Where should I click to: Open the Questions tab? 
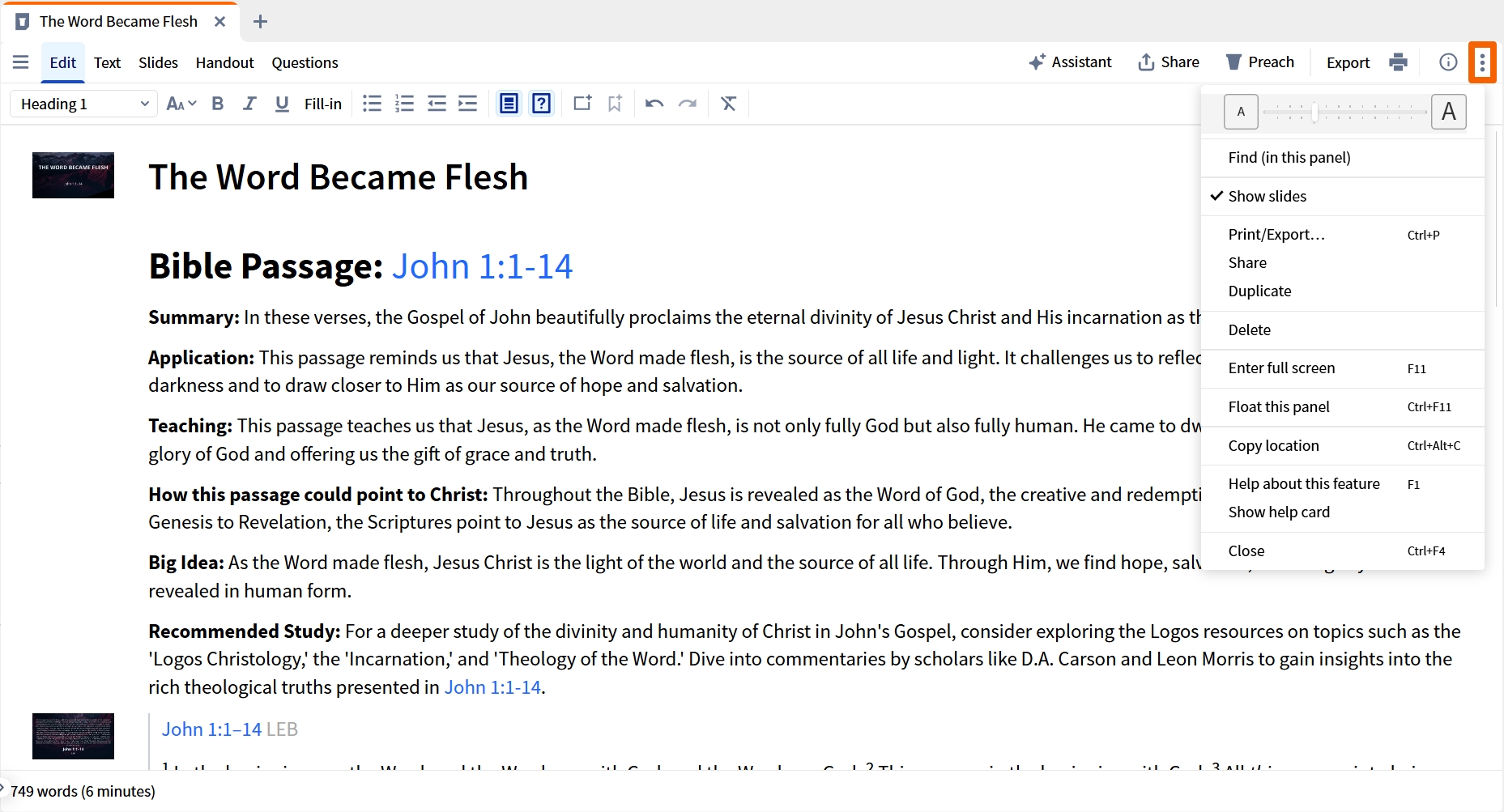305,62
